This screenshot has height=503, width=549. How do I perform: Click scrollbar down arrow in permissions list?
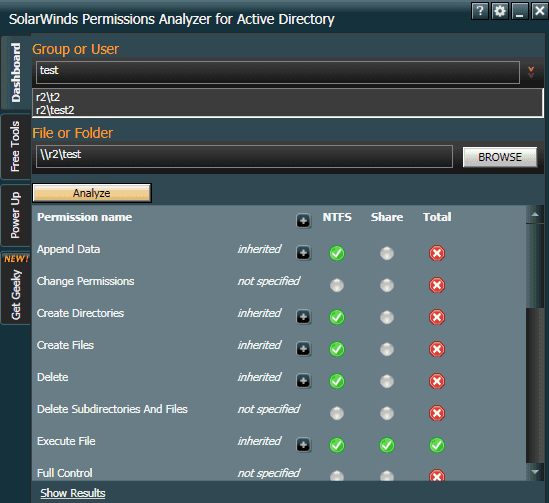pyautogui.click(x=535, y=471)
